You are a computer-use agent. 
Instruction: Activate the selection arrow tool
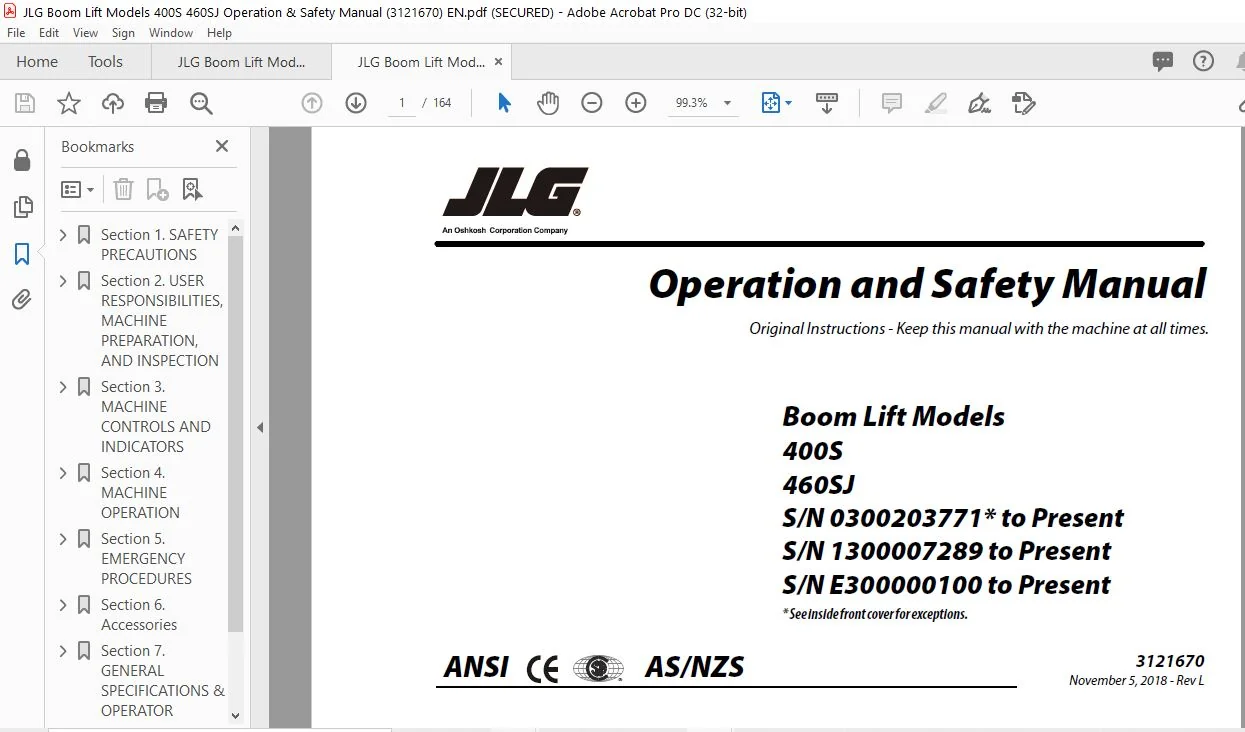pyautogui.click(x=504, y=103)
